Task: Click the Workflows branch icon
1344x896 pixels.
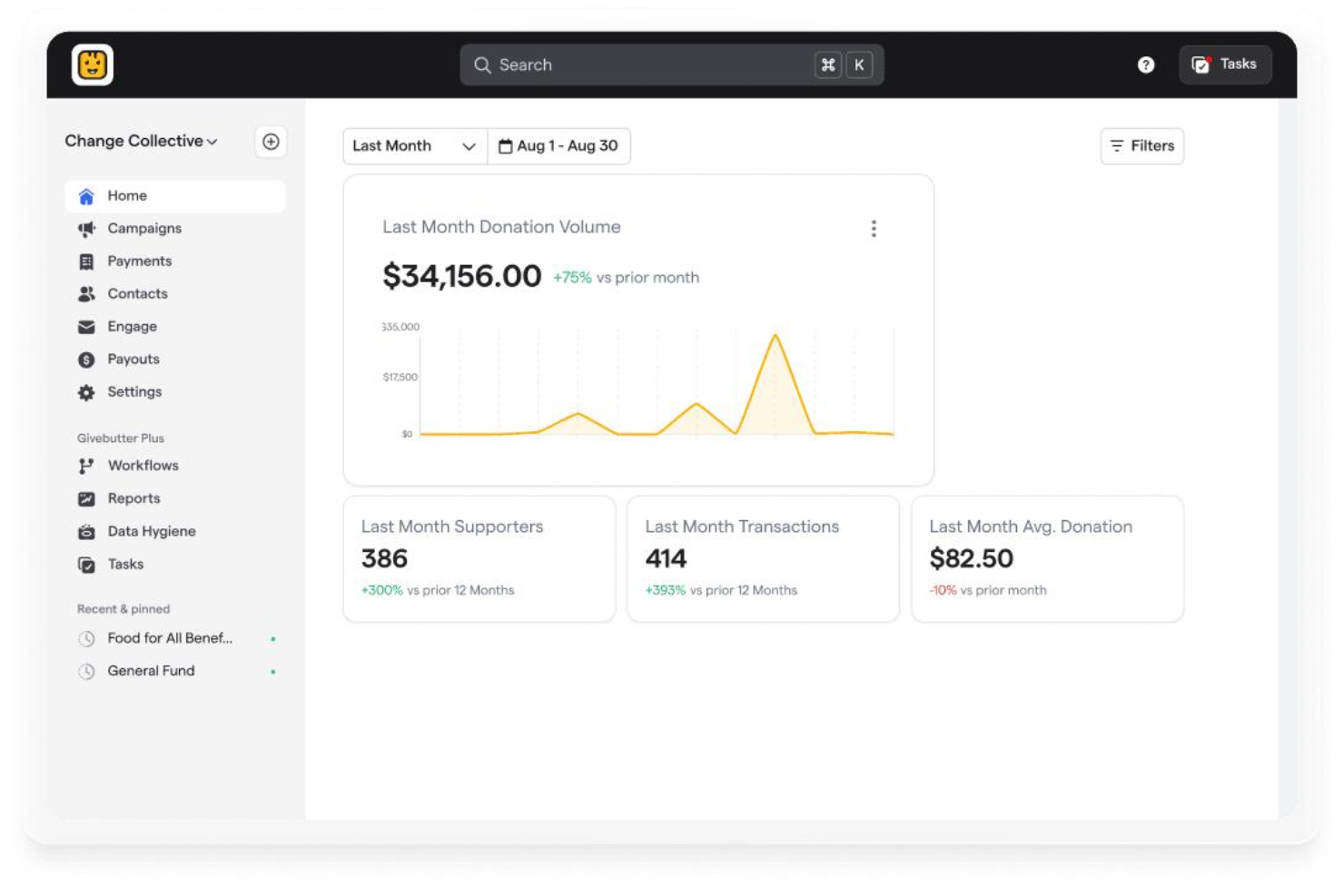Action: (86, 465)
